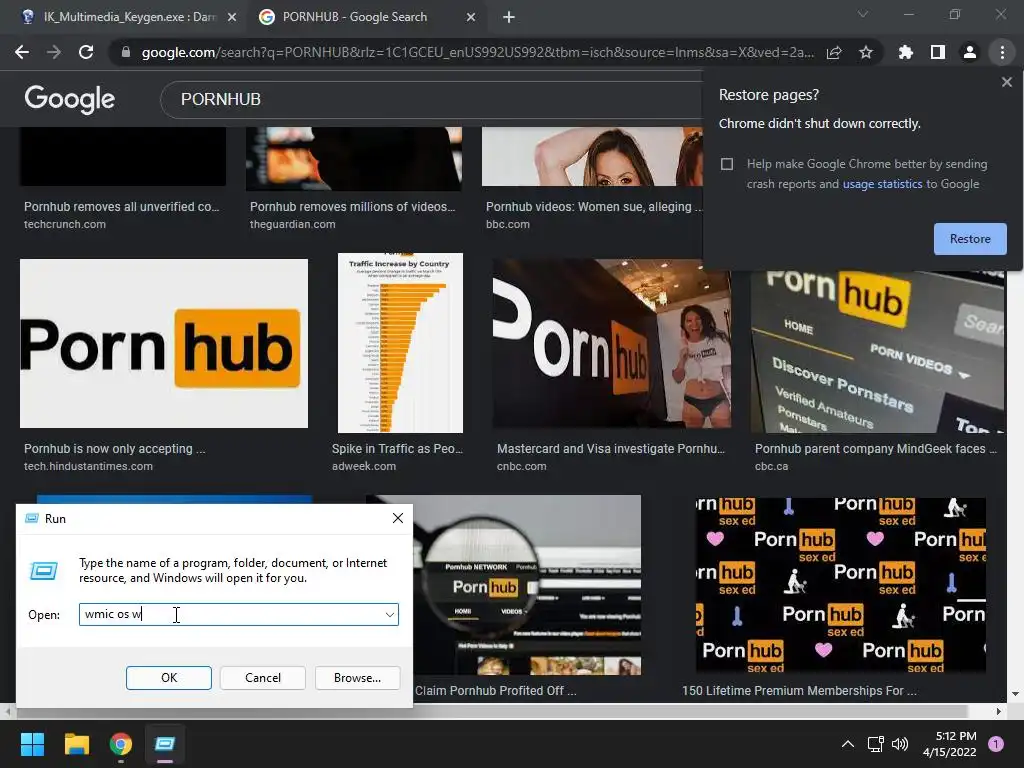Select the Google Search tab
Image resolution: width=1024 pixels, height=768 pixels.
point(366,17)
